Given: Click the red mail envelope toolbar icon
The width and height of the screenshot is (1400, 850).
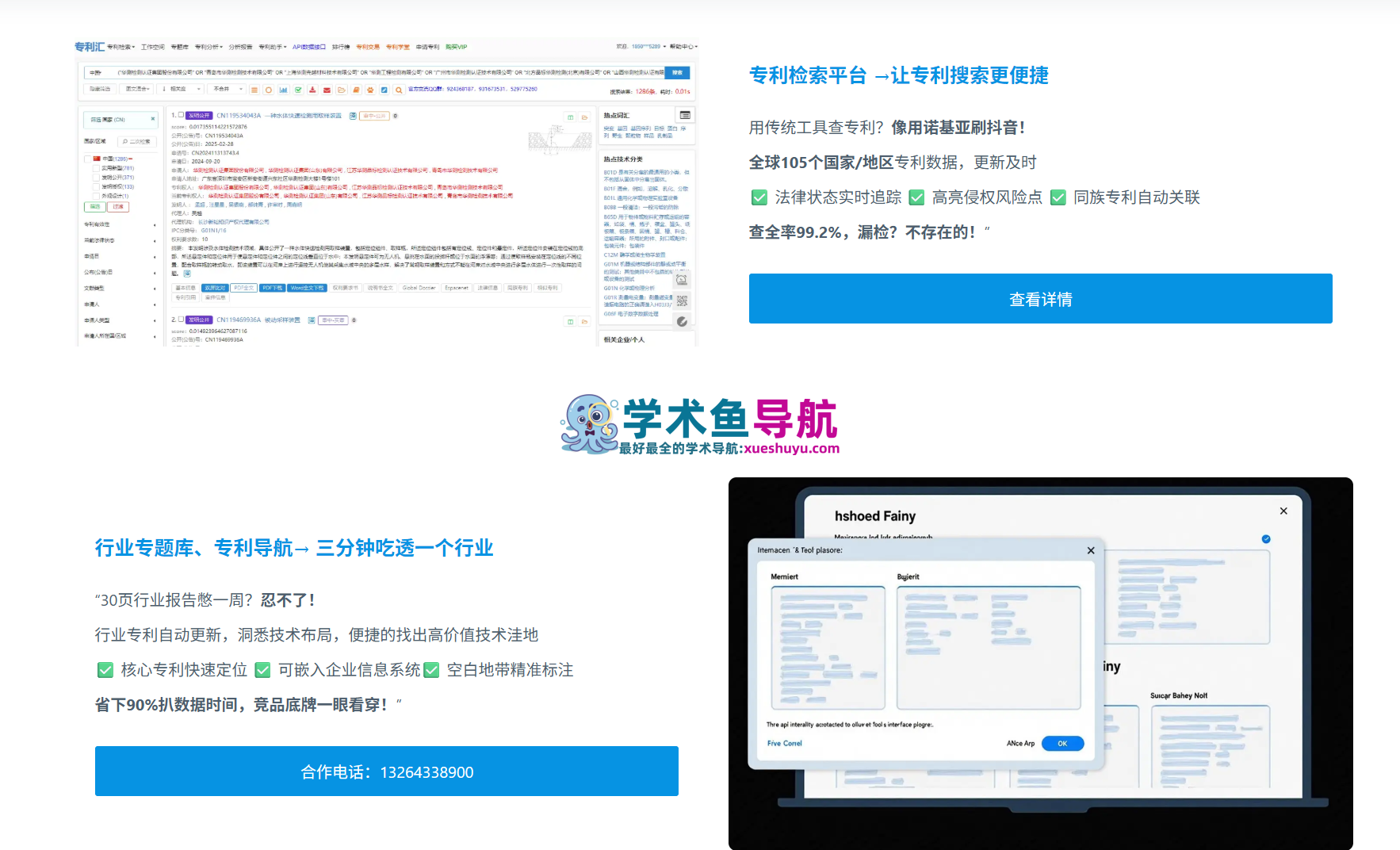Looking at the screenshot, I should (x=327, y=90).
